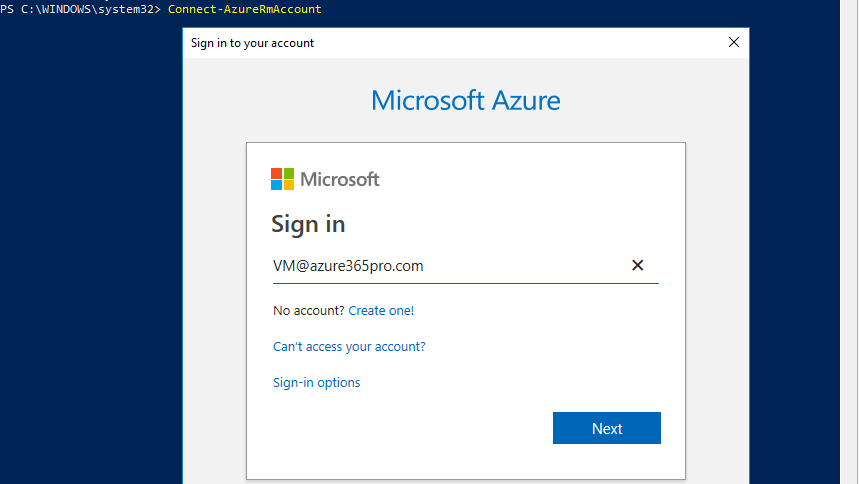Place cursor at end of the typed email text
This screenshot has width=859, height=484.
(425, 266)
